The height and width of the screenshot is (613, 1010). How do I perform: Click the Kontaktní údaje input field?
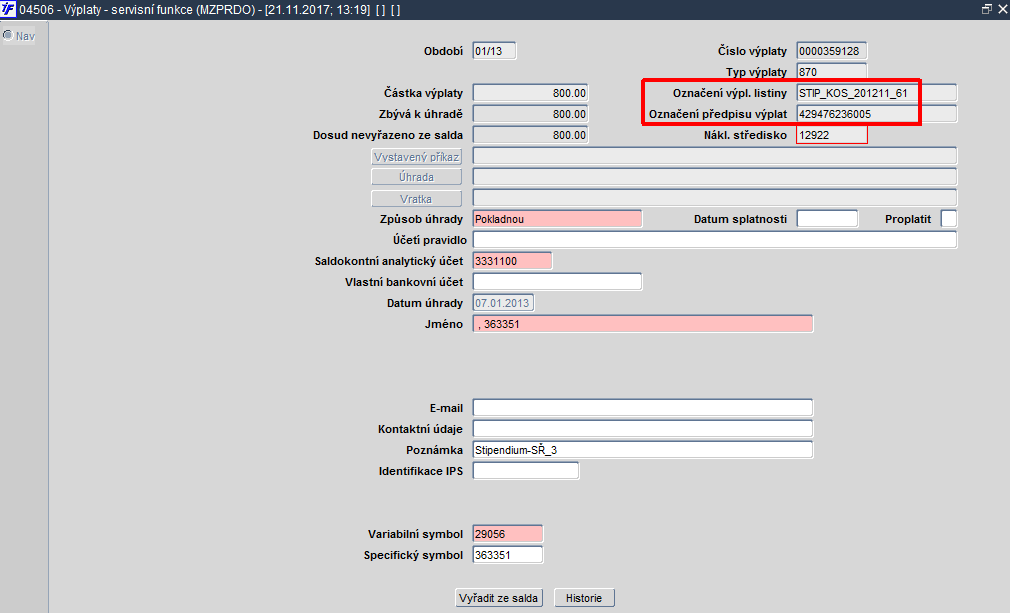point(643,429)
